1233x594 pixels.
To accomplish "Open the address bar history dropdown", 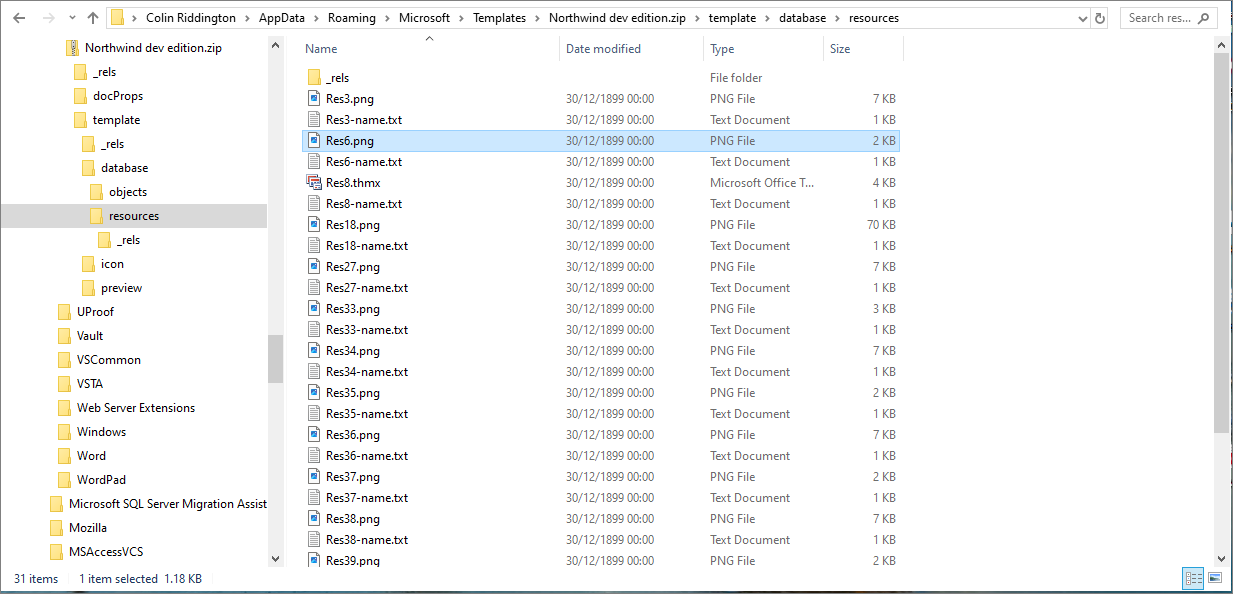I will 1083,18.
